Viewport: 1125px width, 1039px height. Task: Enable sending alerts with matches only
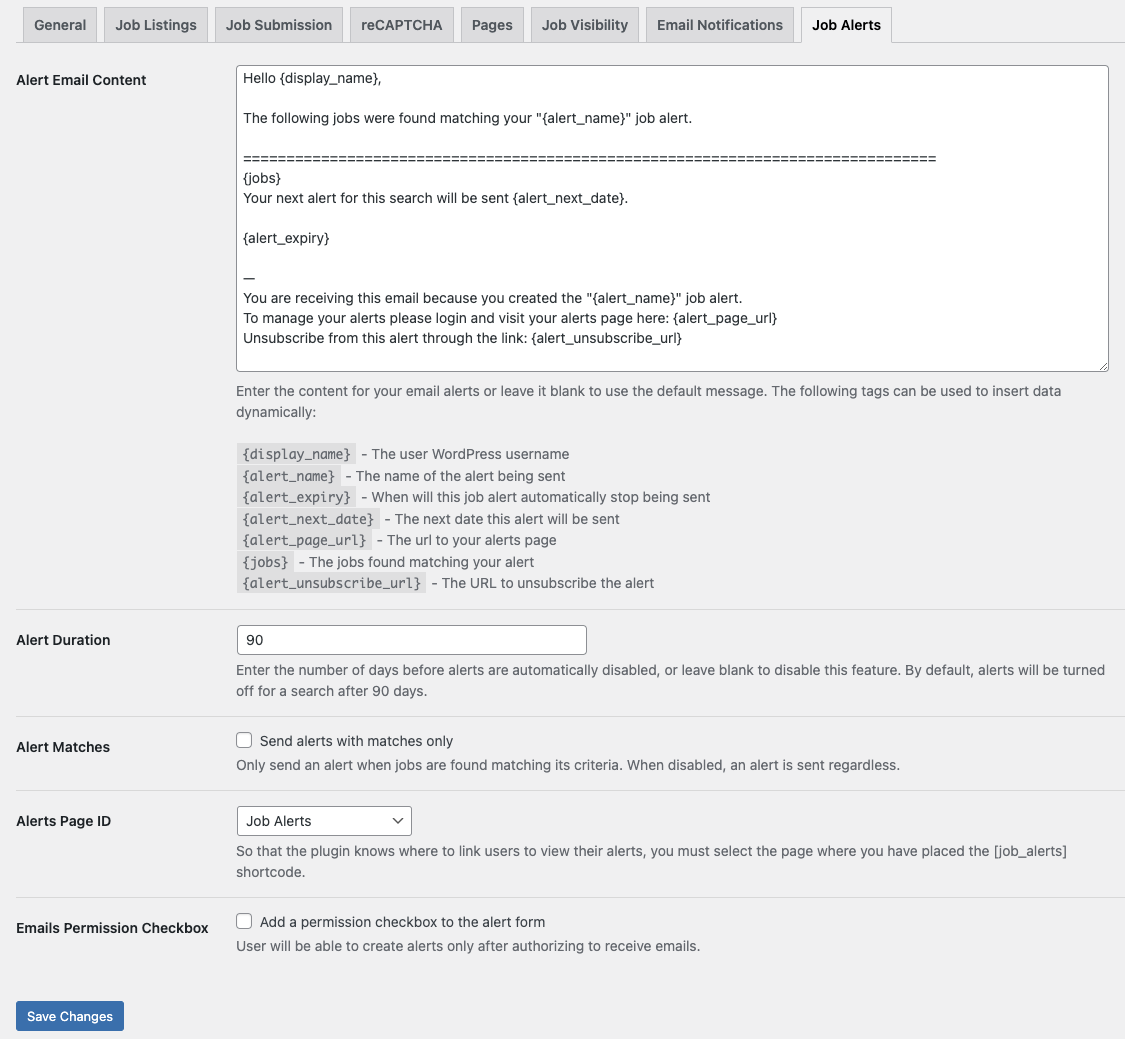(x=244, y=740)
